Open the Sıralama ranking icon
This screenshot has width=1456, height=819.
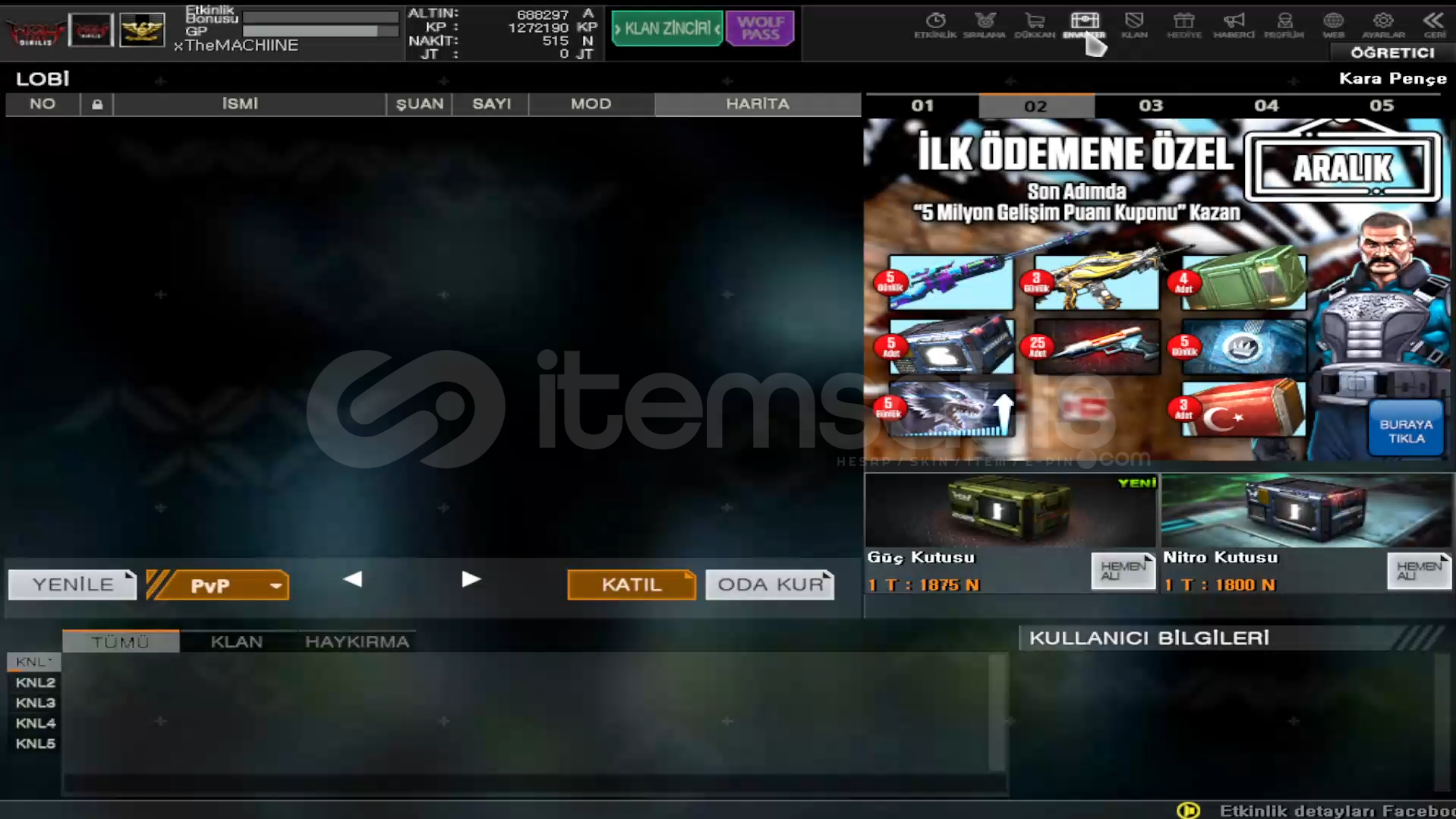coord(985,24)
